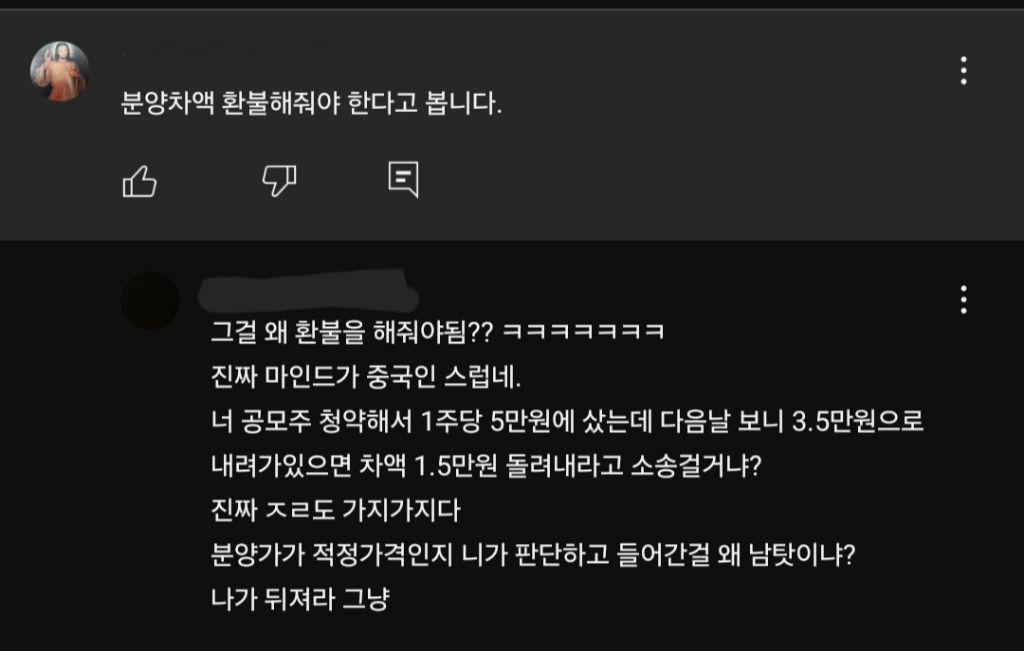Select the reply line starting '분양가가 적정가격인지'
Screen dimensions: 1024x651
pos(532,555)
